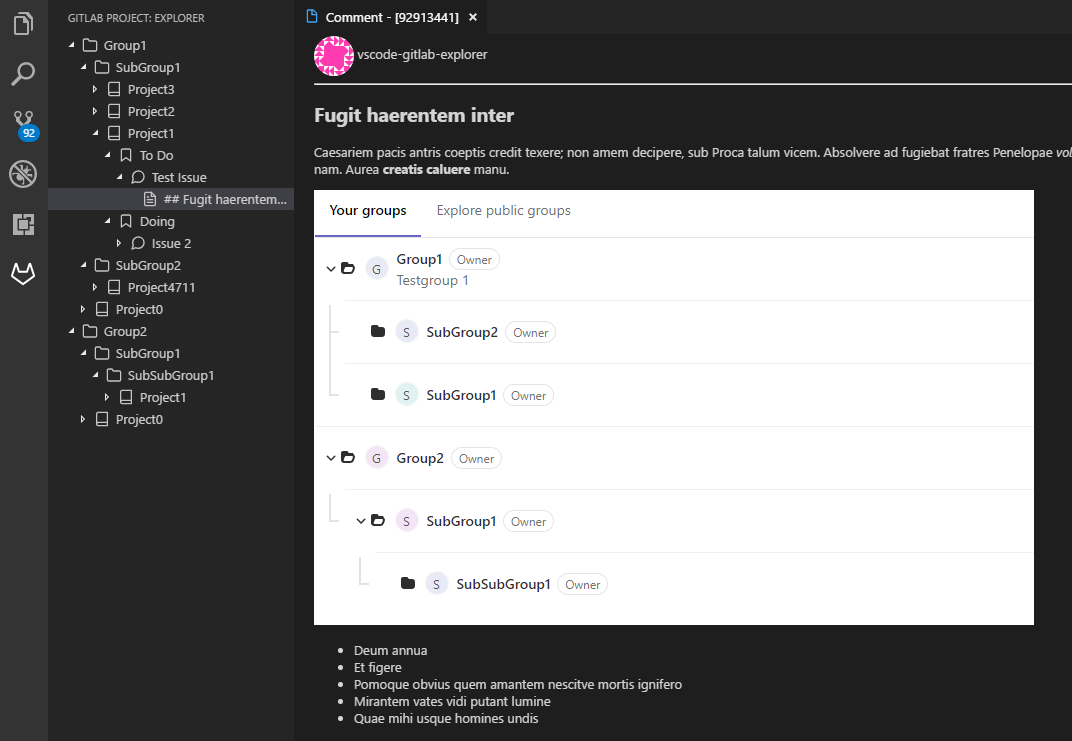The image size is (1072, 741).
Task: Open the Extensions view
Action: [x=22, y=224]
